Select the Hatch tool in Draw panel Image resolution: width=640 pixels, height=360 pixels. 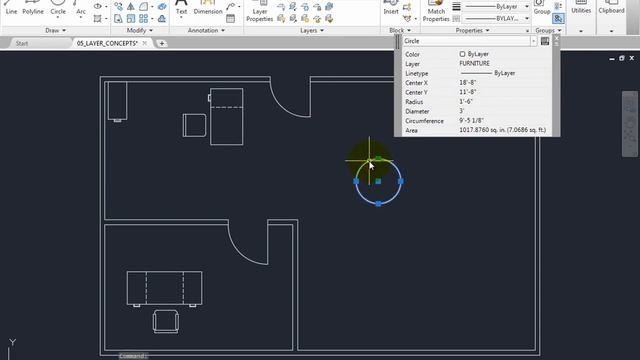97,18
